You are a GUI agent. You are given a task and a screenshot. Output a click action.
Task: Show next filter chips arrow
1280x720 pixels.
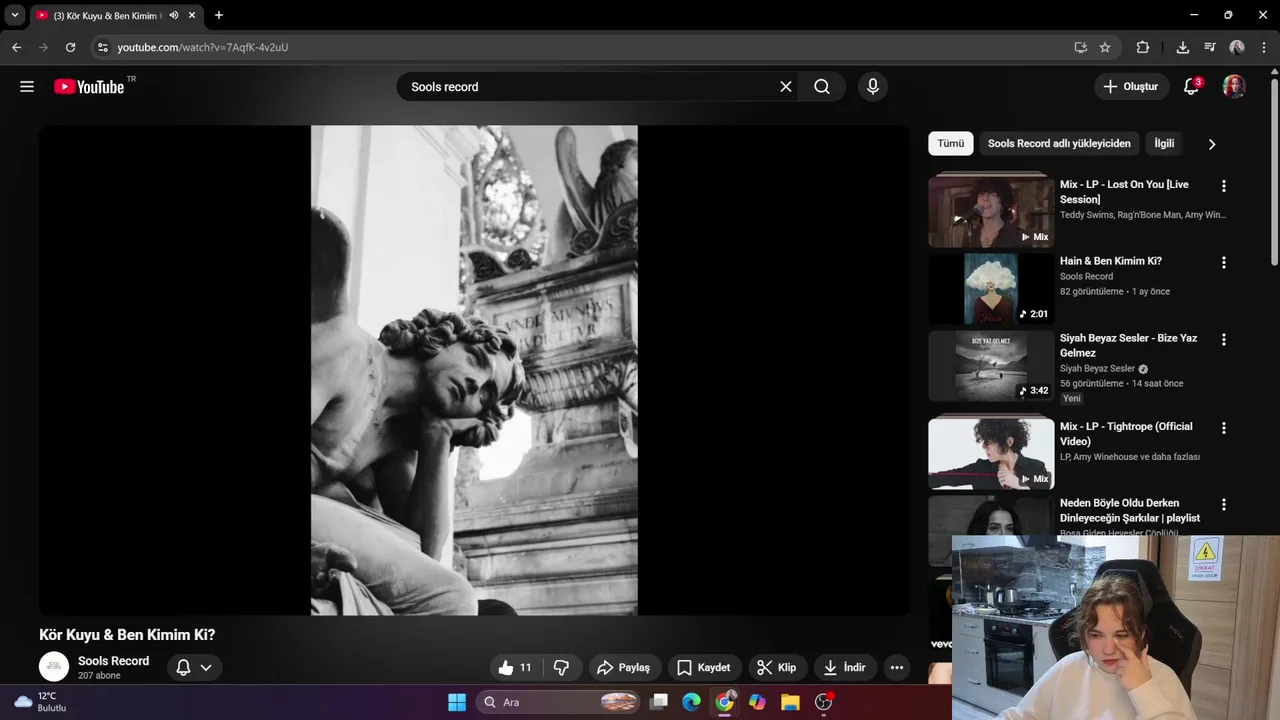coord(1212,144)
